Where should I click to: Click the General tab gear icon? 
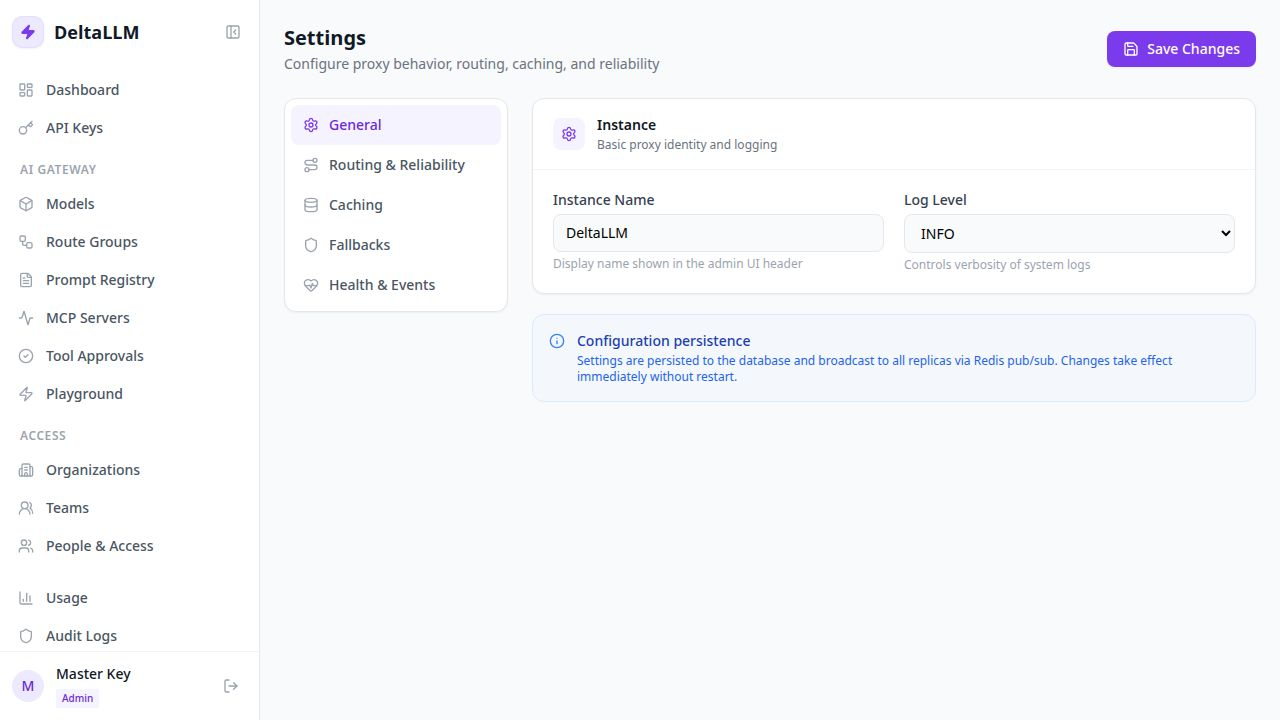tap(311, 125)
